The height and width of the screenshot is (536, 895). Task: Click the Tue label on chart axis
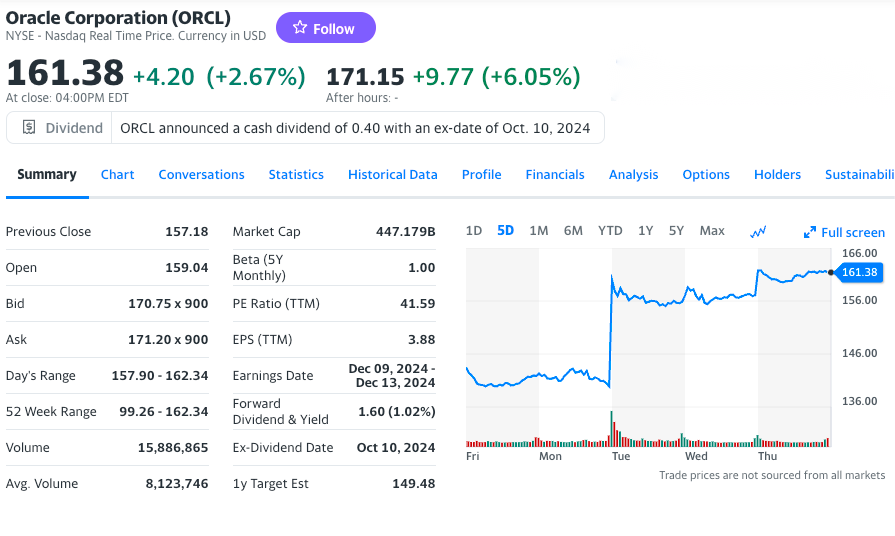pyautogui.click(x=621, y=456)
